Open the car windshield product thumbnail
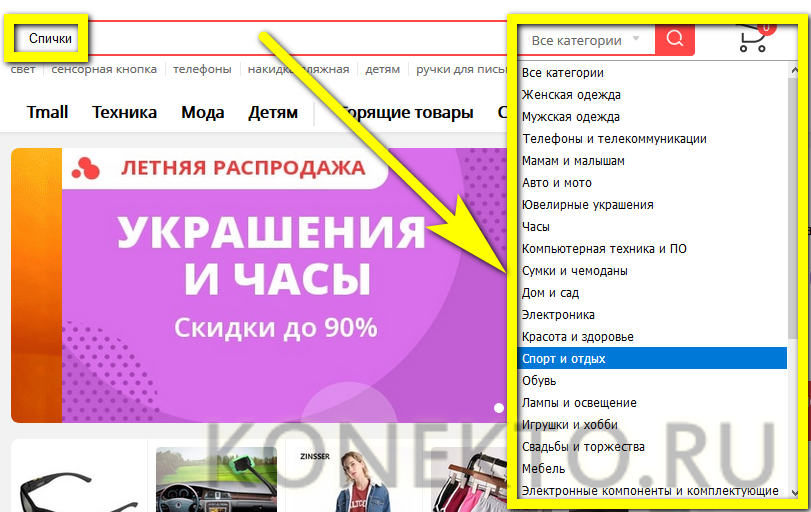811x512 pixels. (x=216, y=480)
